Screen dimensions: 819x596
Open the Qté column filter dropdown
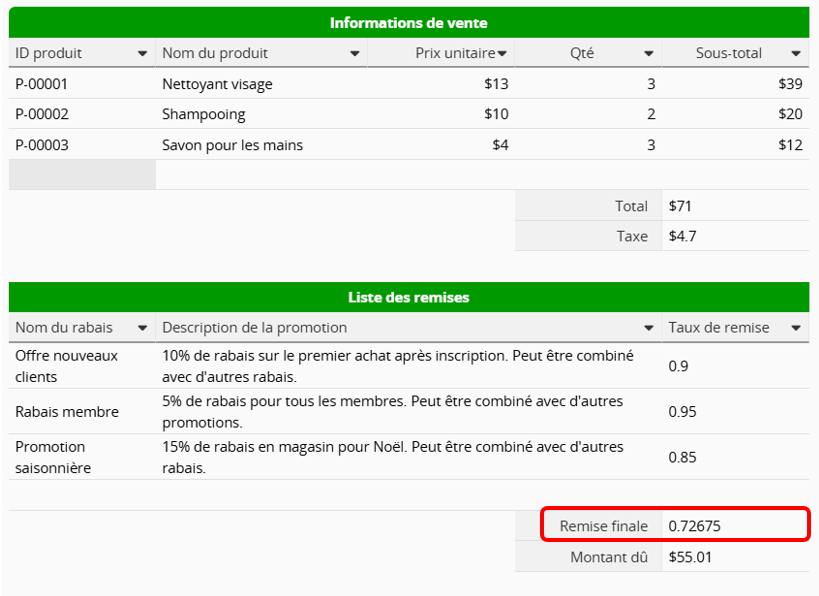[649, 54]
